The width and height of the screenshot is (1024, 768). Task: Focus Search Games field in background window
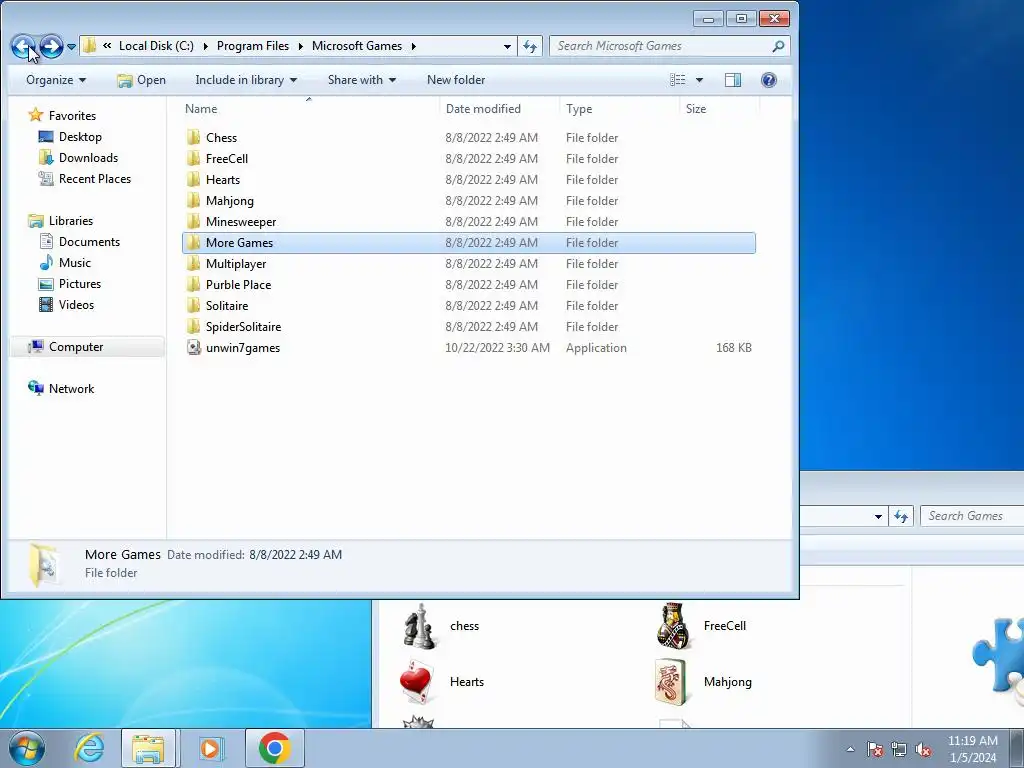pos(972,516)
